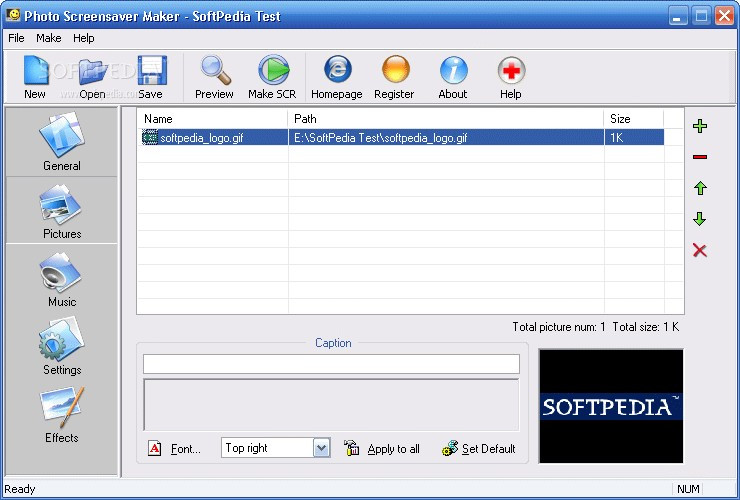Click the caption text input field
The width and height of the screenshot is (740, 500).
(x=331, y=364)
